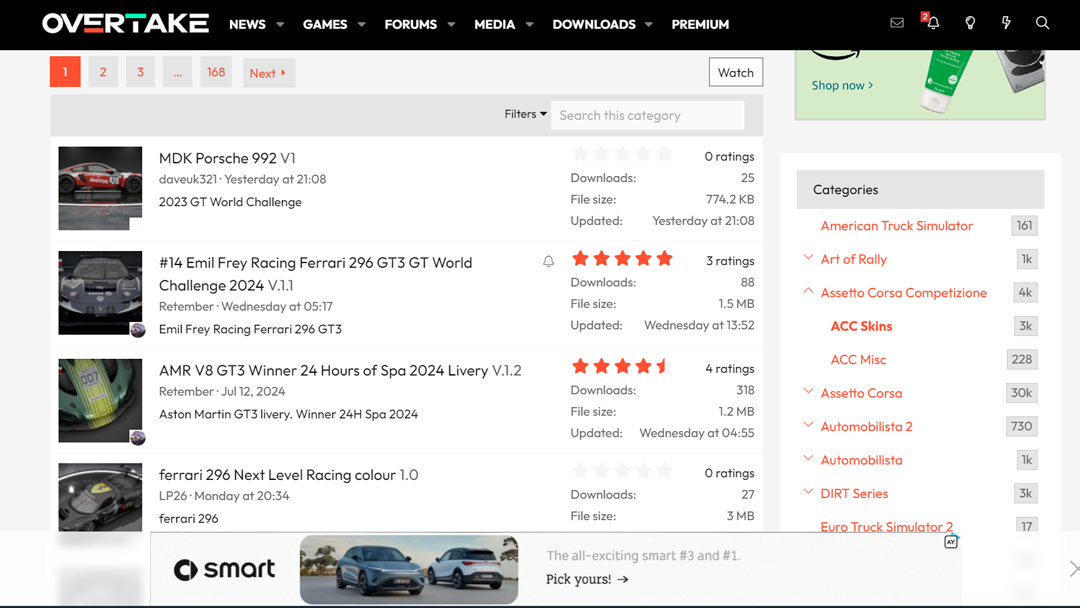
Task: Click the lightning bolt icon in the header
Action: (1006, 21)
